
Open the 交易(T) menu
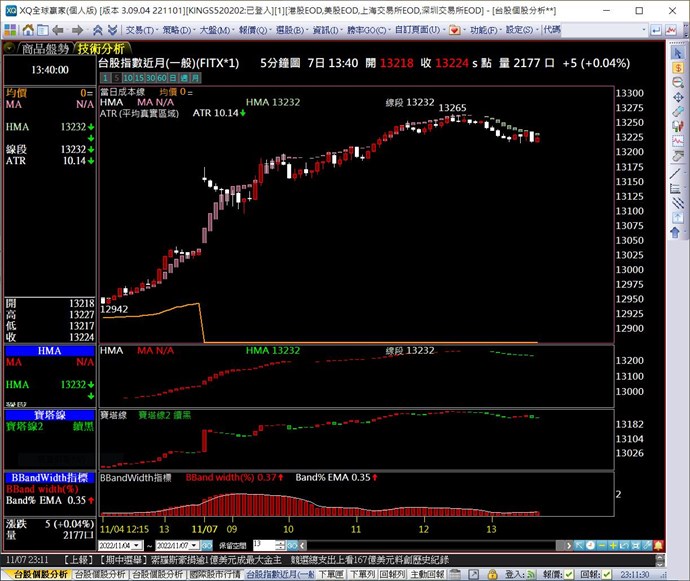pos(139,30)
